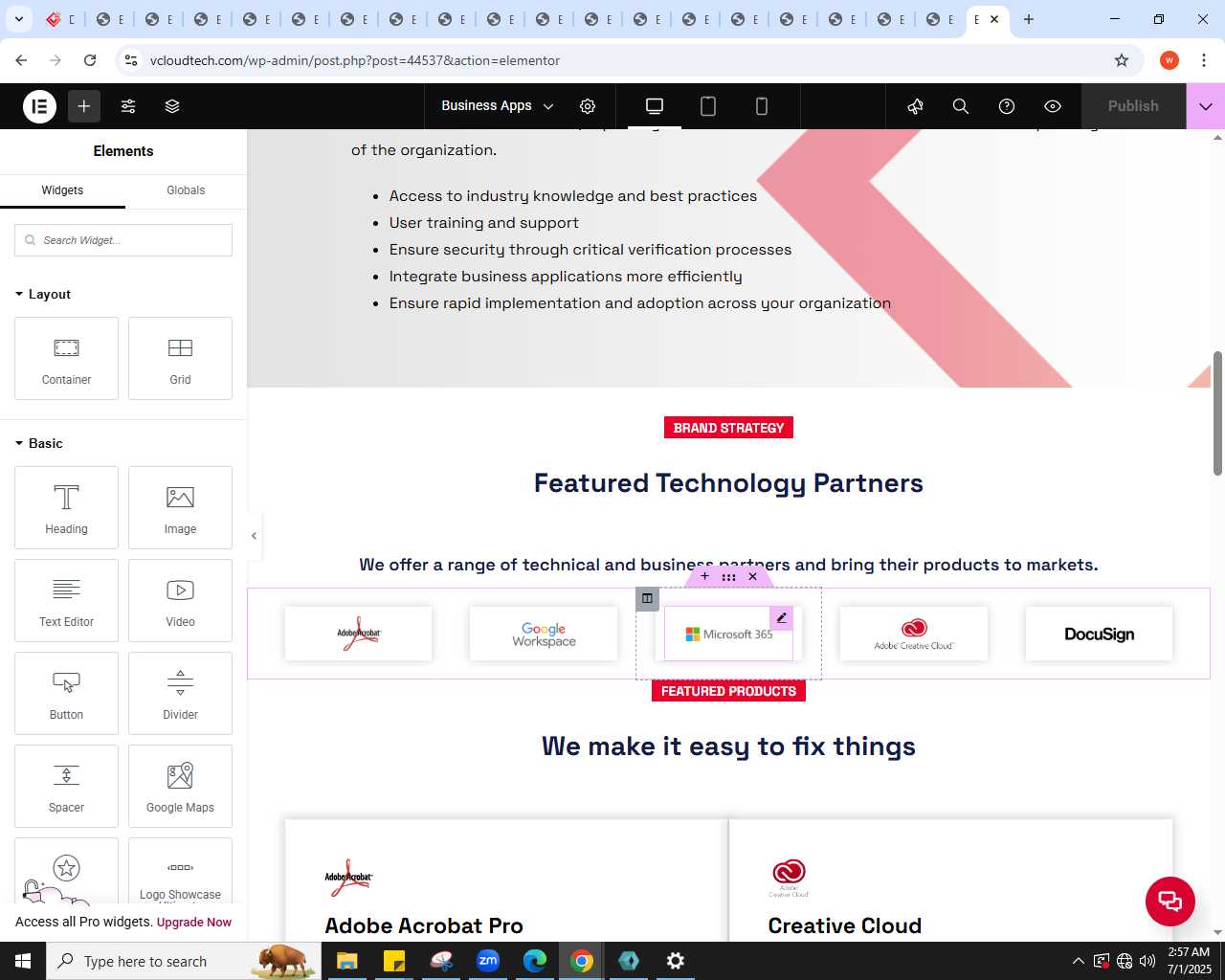Image resolution: width=1225 pixels, height=980 pixels.
Task: Open the Finder search icon
Action: pyautogui.click(x=961, y=106)
